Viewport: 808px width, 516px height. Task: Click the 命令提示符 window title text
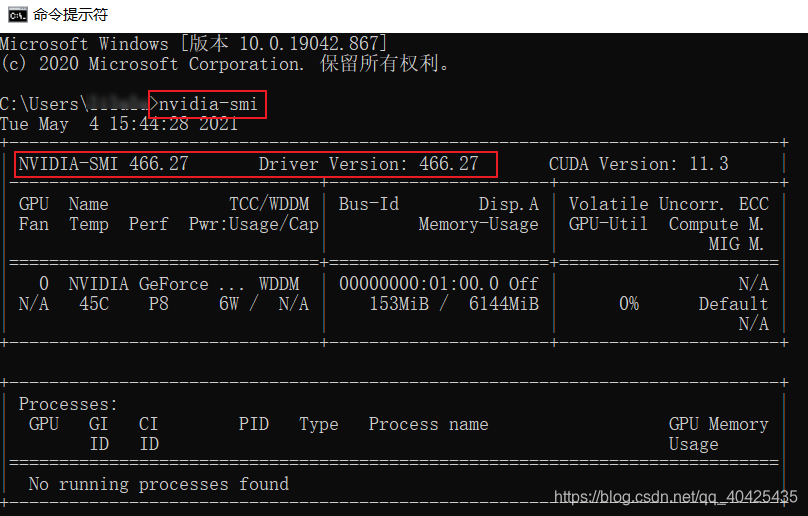pos(71,15)
